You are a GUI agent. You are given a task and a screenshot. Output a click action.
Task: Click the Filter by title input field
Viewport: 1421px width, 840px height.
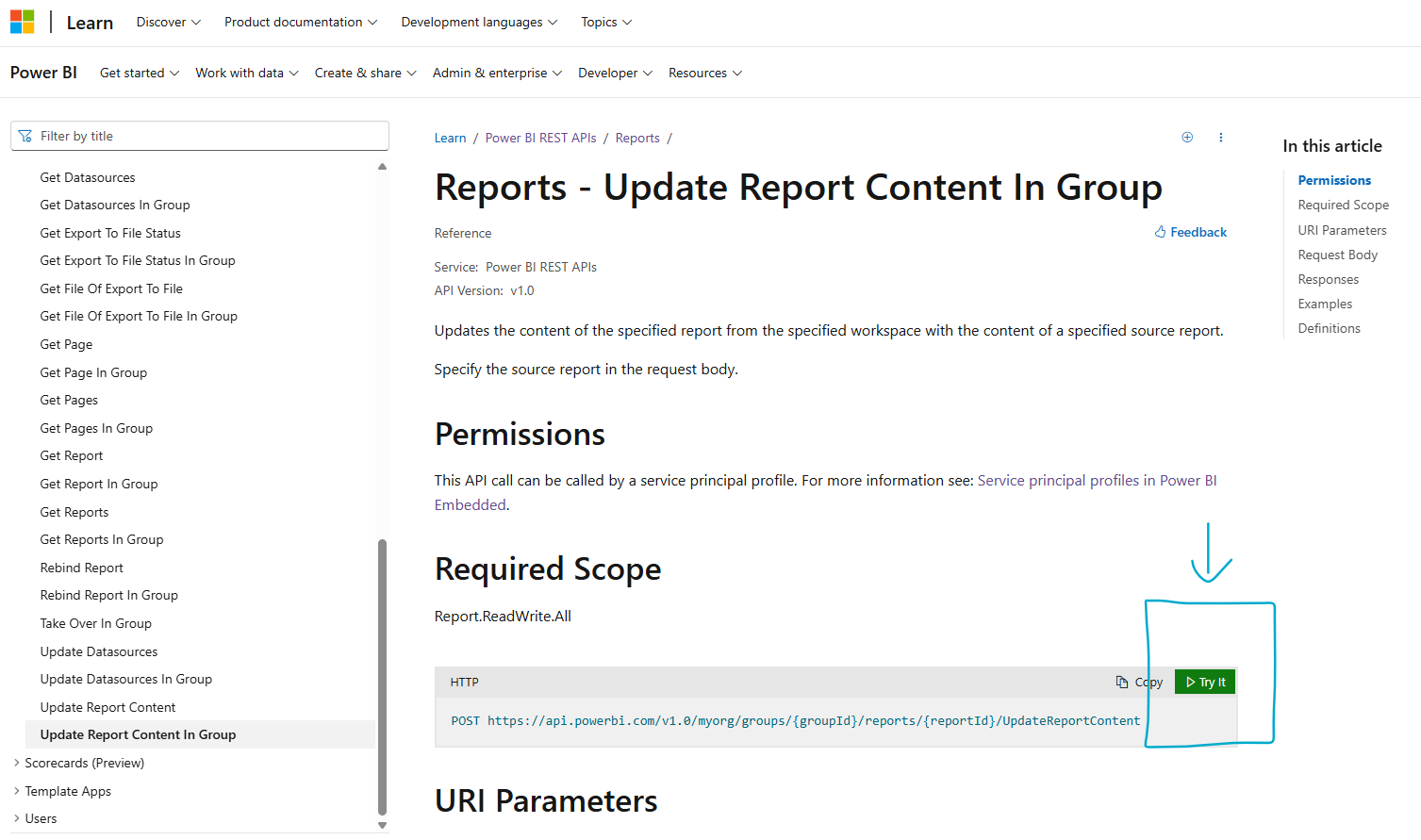(x=200, y=136)
